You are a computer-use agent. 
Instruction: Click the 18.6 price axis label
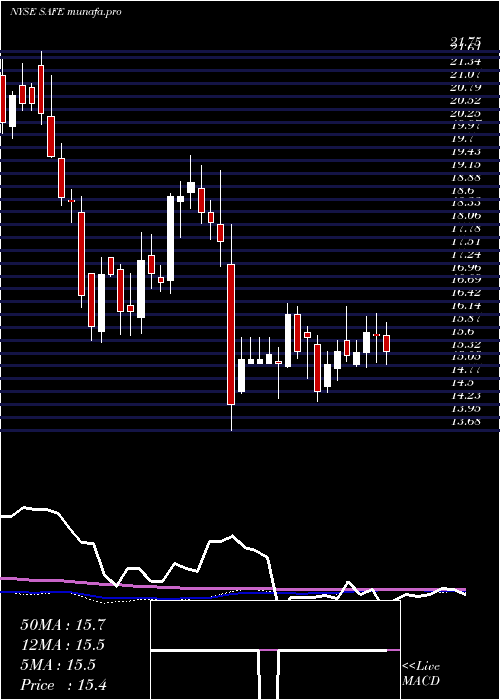pyautogui.click(x=462, y=190)
